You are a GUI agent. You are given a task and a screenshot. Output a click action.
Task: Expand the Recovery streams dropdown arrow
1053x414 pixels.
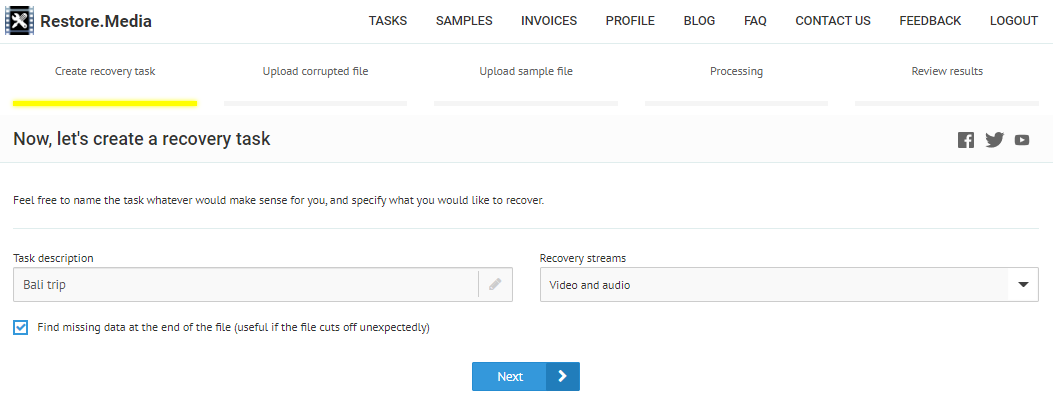click(1023, 285)
